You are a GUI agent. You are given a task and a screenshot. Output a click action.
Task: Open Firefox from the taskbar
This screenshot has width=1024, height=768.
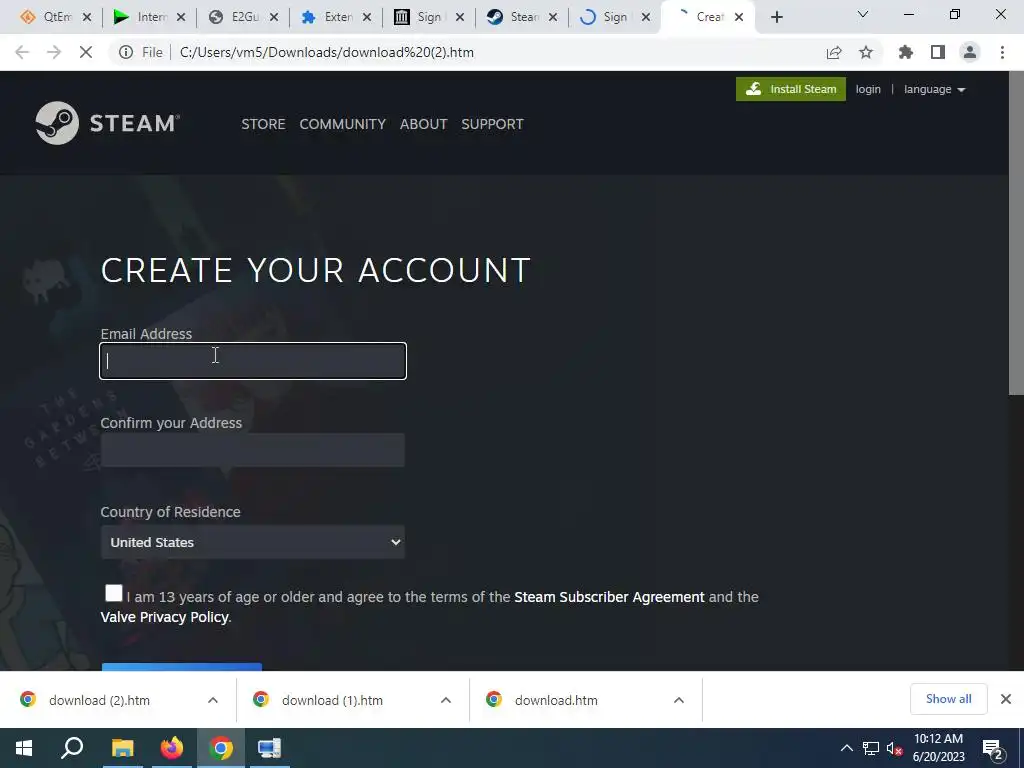[x=172, y=748]
